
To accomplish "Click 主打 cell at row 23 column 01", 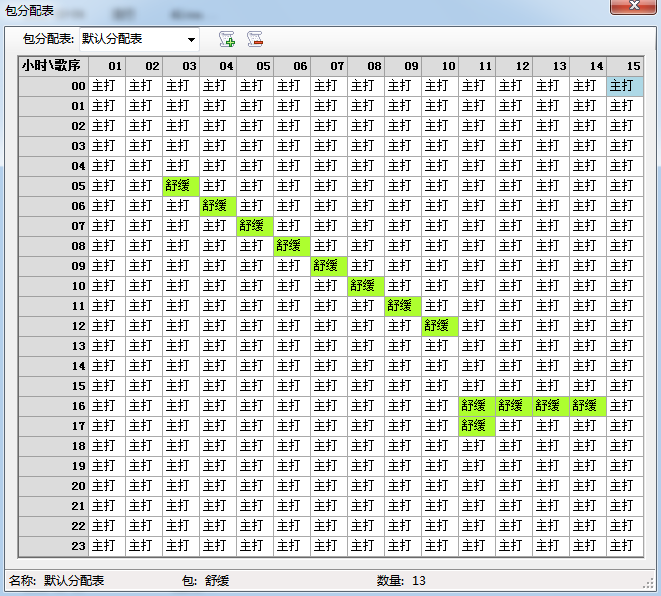I will (x=107, y=546).
